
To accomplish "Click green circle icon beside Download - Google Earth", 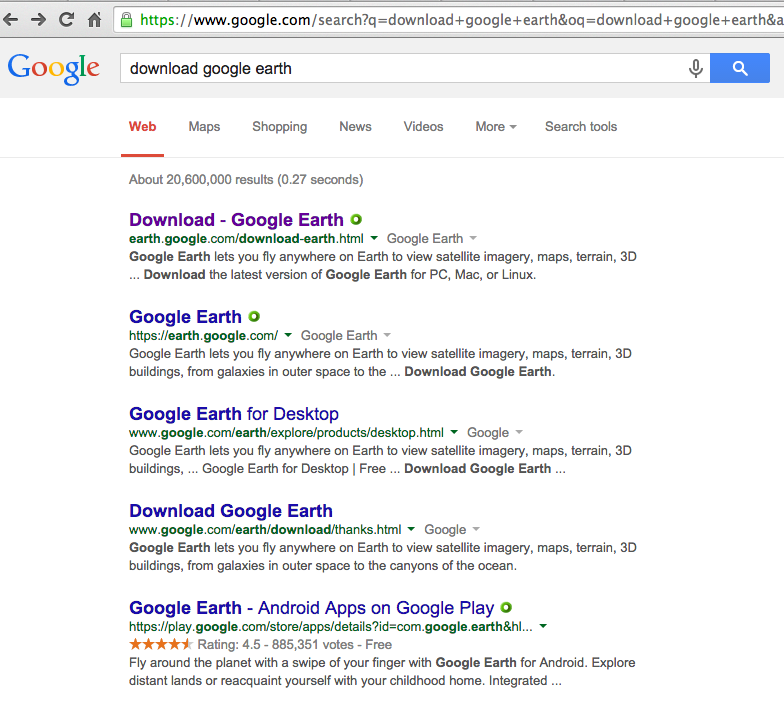I will point(356,220).
